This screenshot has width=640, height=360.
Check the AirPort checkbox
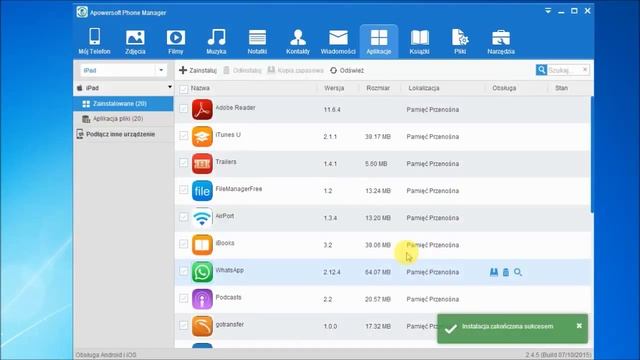(184, 217)
